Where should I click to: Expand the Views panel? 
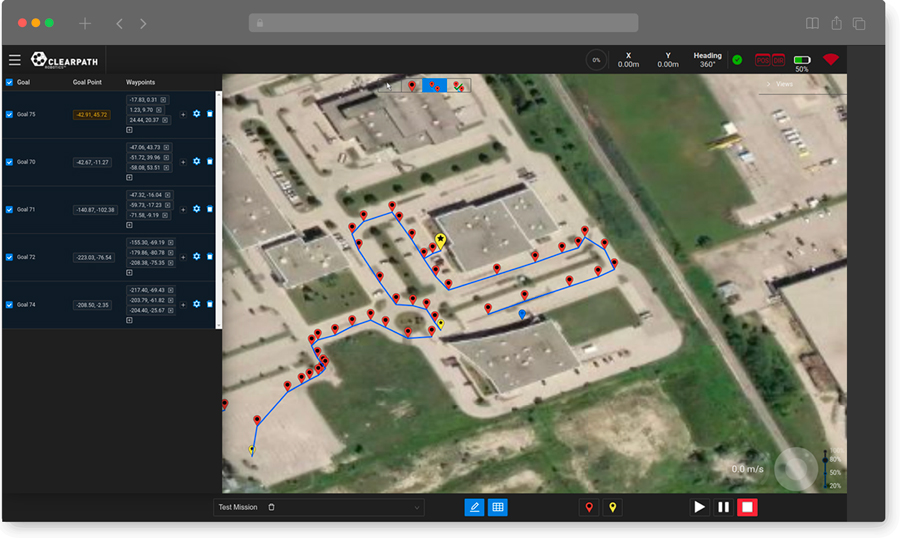tap(780, 84)
